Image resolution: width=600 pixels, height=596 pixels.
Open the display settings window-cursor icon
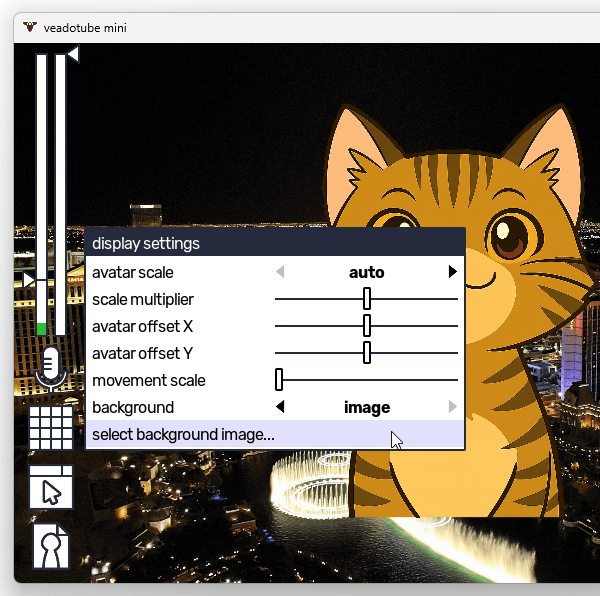(x=51, y=487)
